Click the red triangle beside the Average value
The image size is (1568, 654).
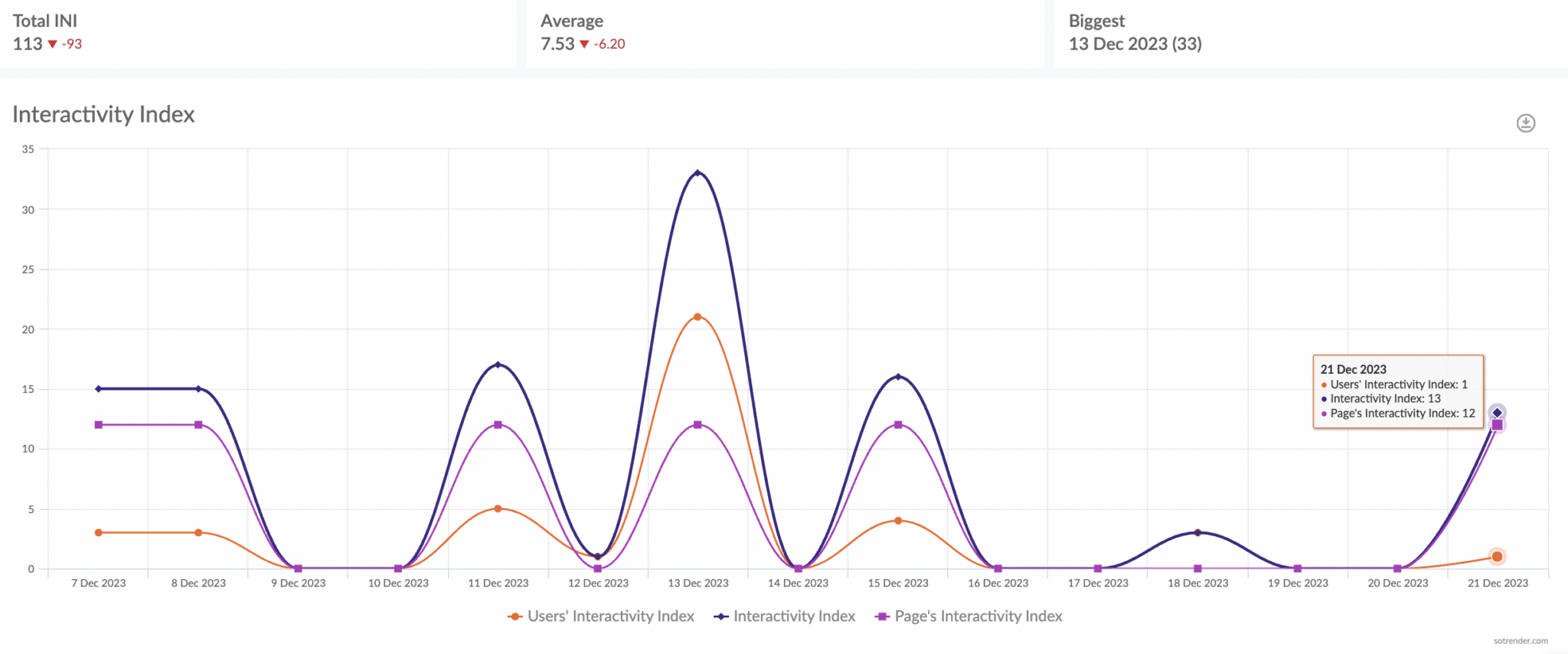586,44
